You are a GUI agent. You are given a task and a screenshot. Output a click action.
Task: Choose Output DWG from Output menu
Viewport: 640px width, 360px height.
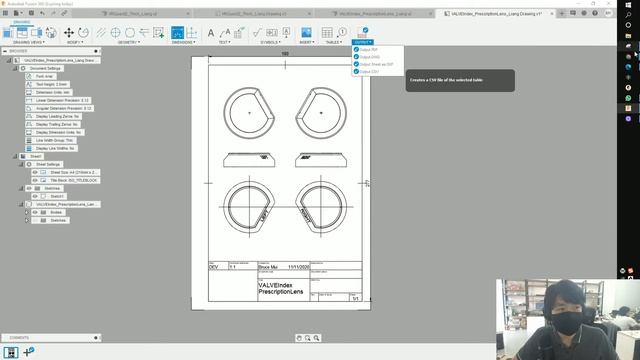[x=378, y=57]
